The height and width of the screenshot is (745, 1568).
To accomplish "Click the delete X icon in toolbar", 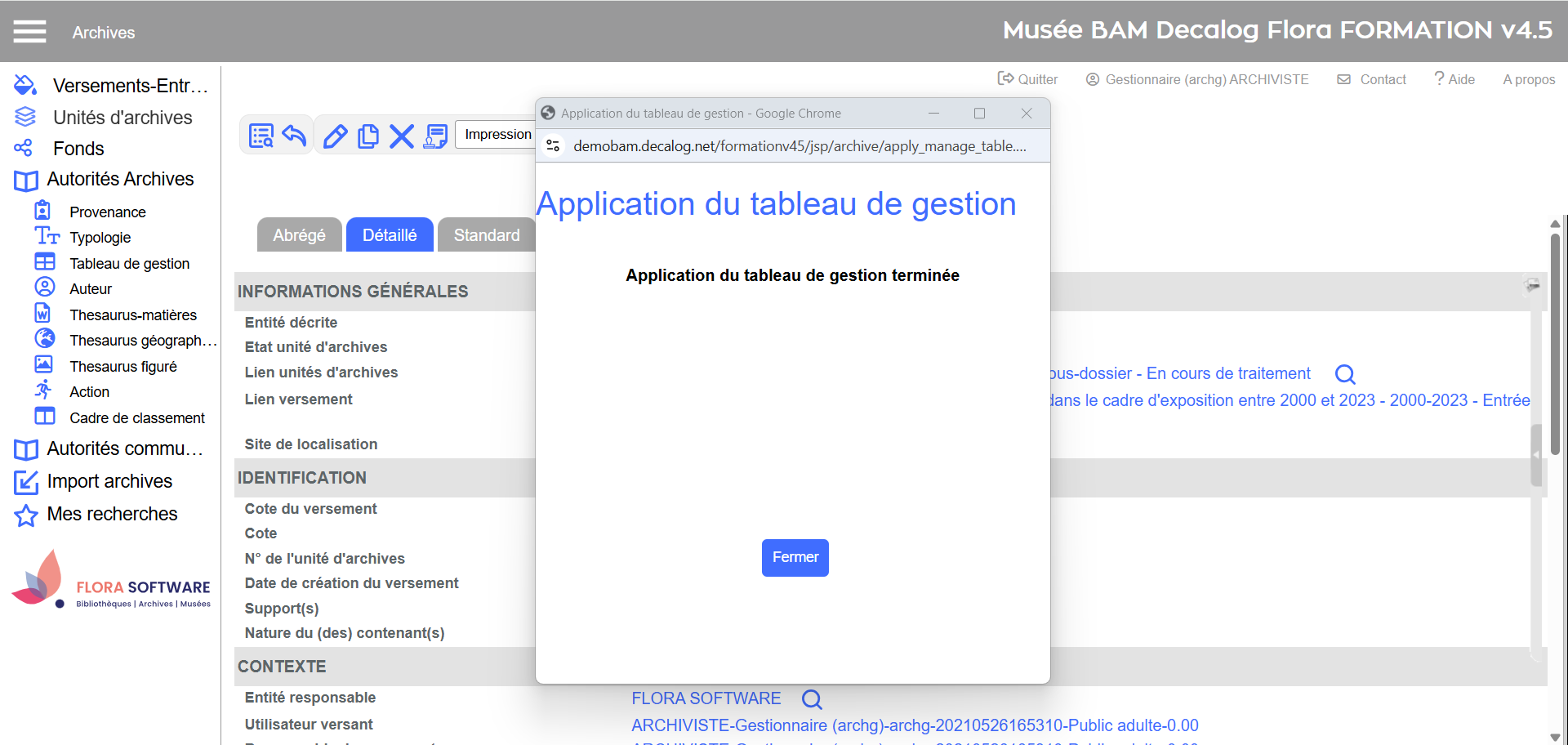I will pos(401,136).
